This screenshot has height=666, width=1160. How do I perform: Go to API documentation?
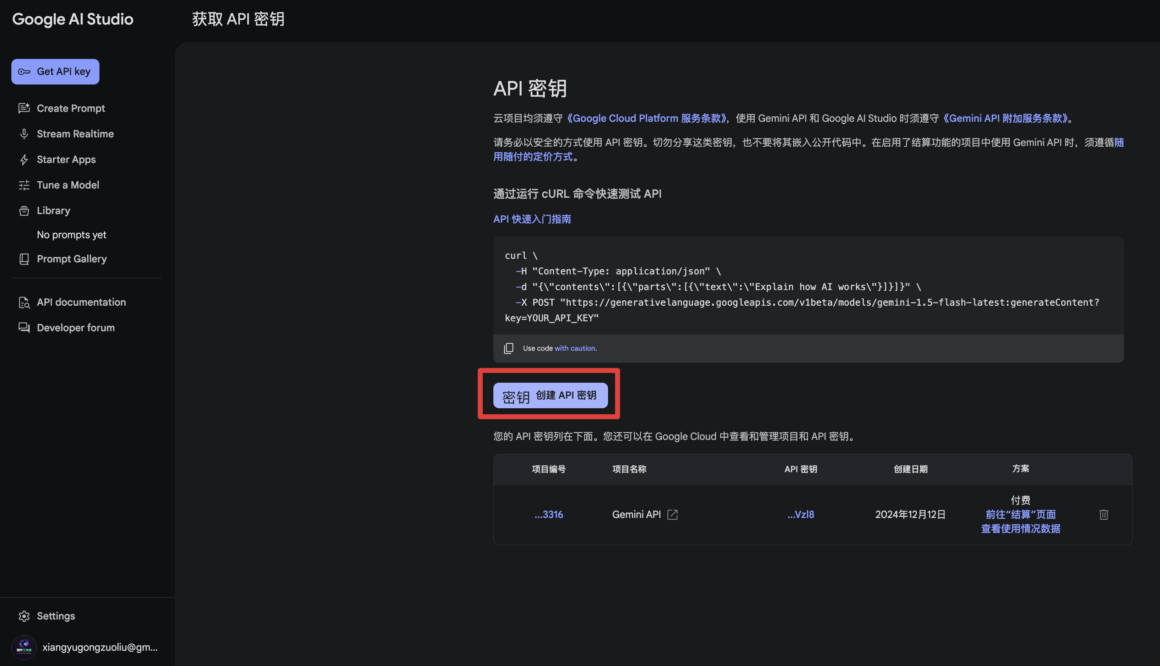[x=81, y=302]
